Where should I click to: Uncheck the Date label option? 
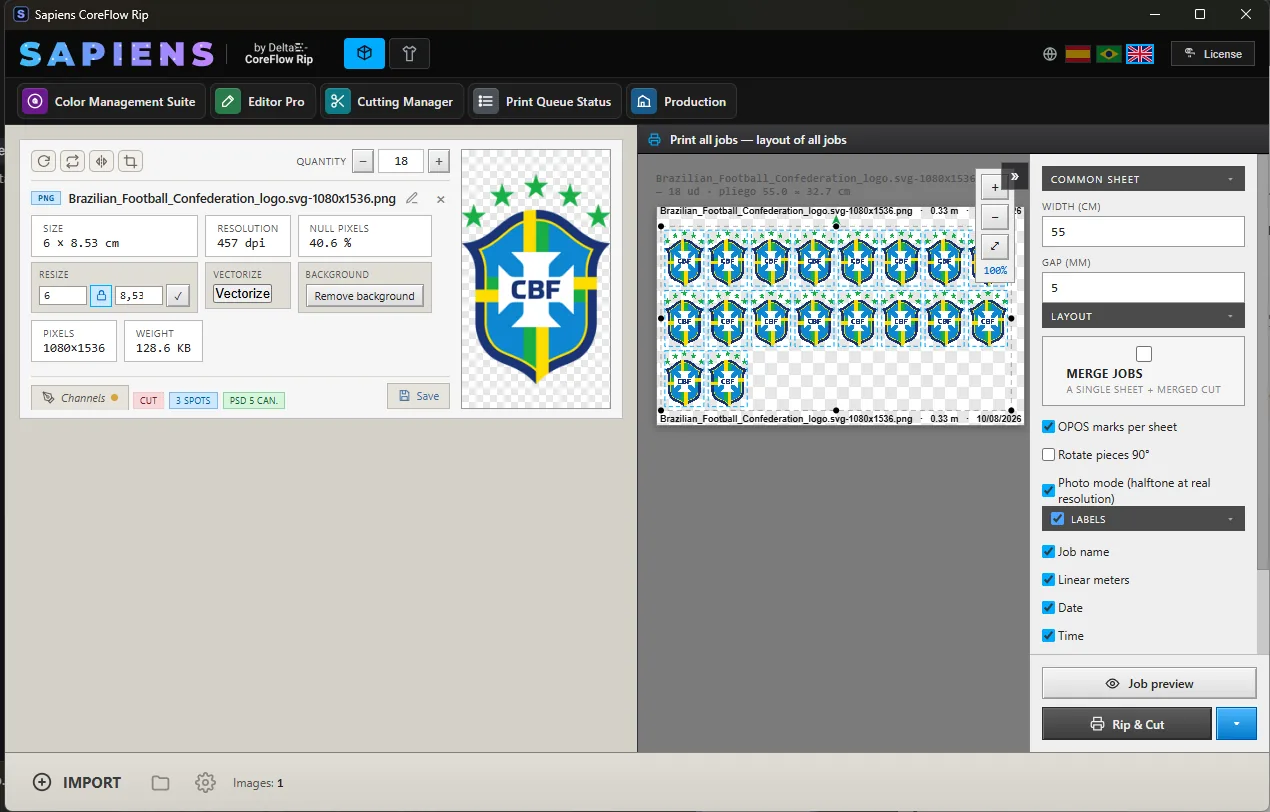pos(1049,608)
